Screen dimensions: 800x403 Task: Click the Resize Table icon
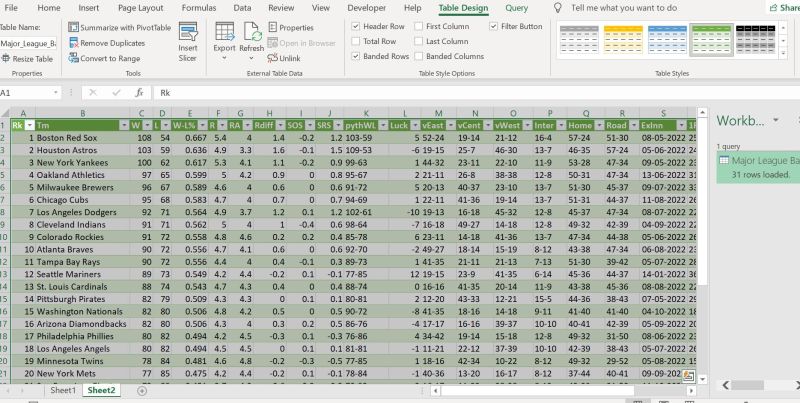pyautogui.click(x=6, y=59)
